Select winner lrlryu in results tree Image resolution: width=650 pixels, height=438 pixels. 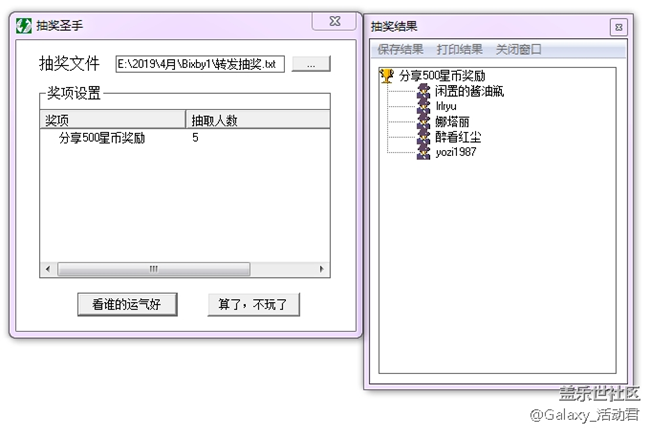446,106
